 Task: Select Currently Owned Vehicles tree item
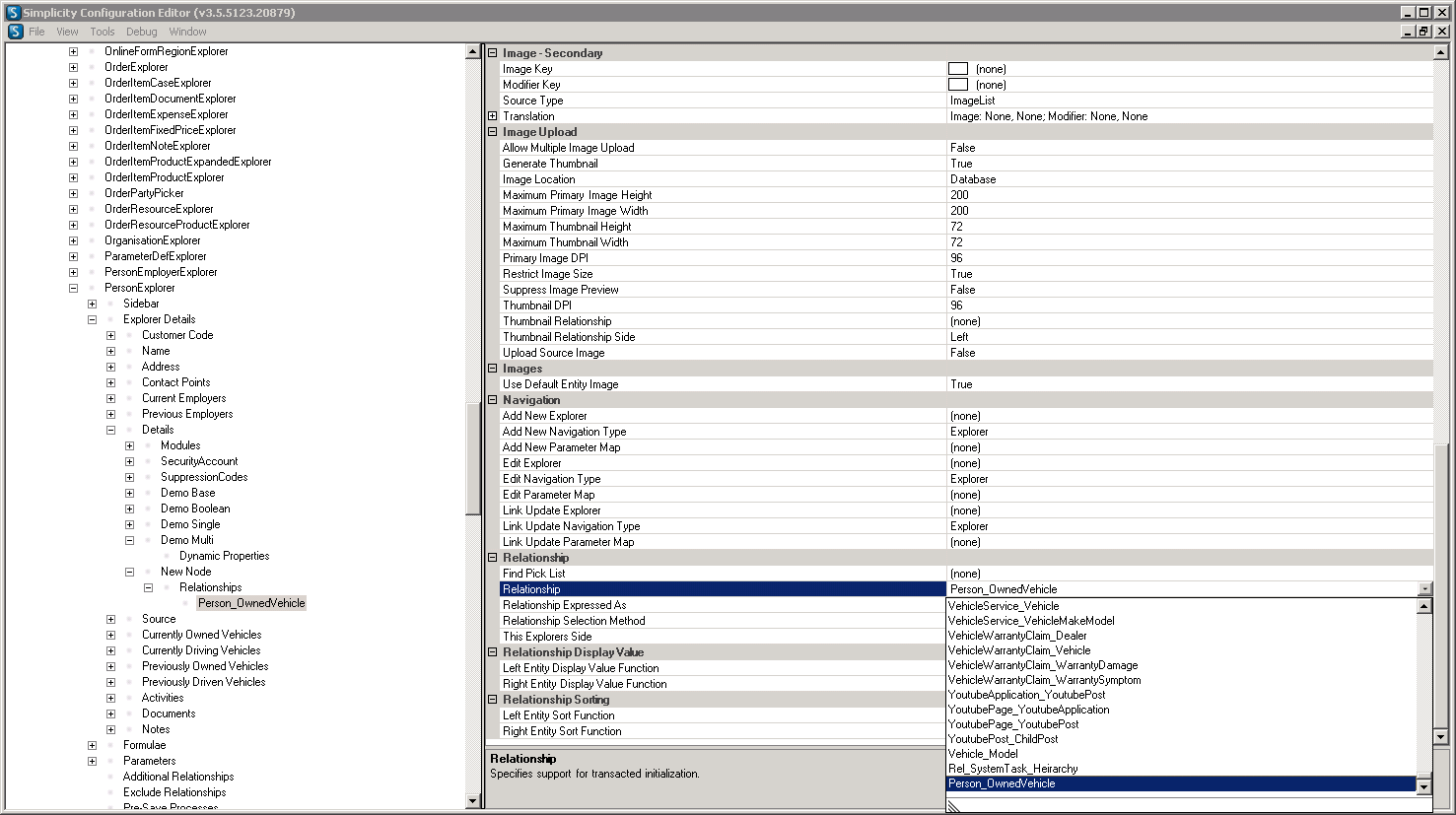tap(201, 635)
